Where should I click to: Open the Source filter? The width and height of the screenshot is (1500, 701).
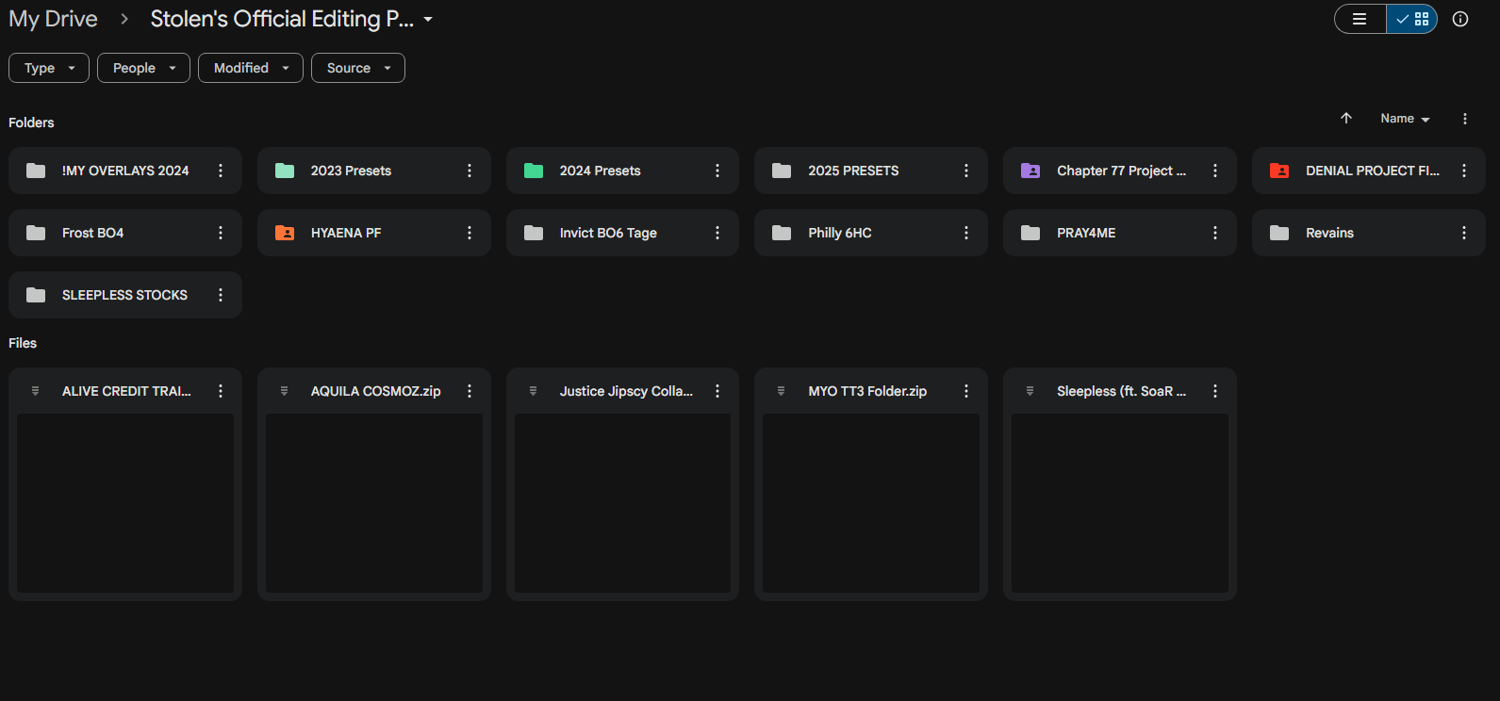[358, 68]
